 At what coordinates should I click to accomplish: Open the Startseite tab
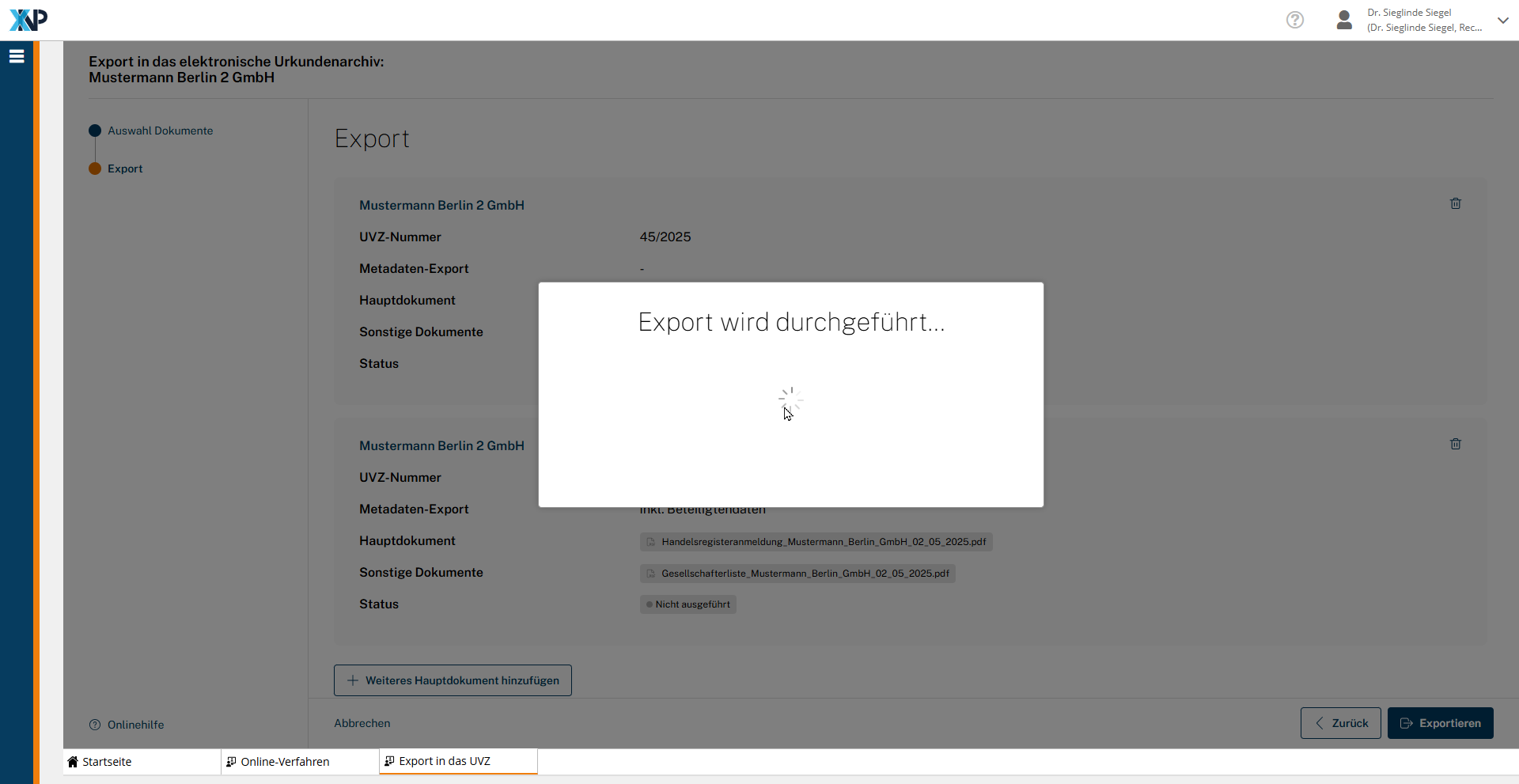(x=107, y=762)
